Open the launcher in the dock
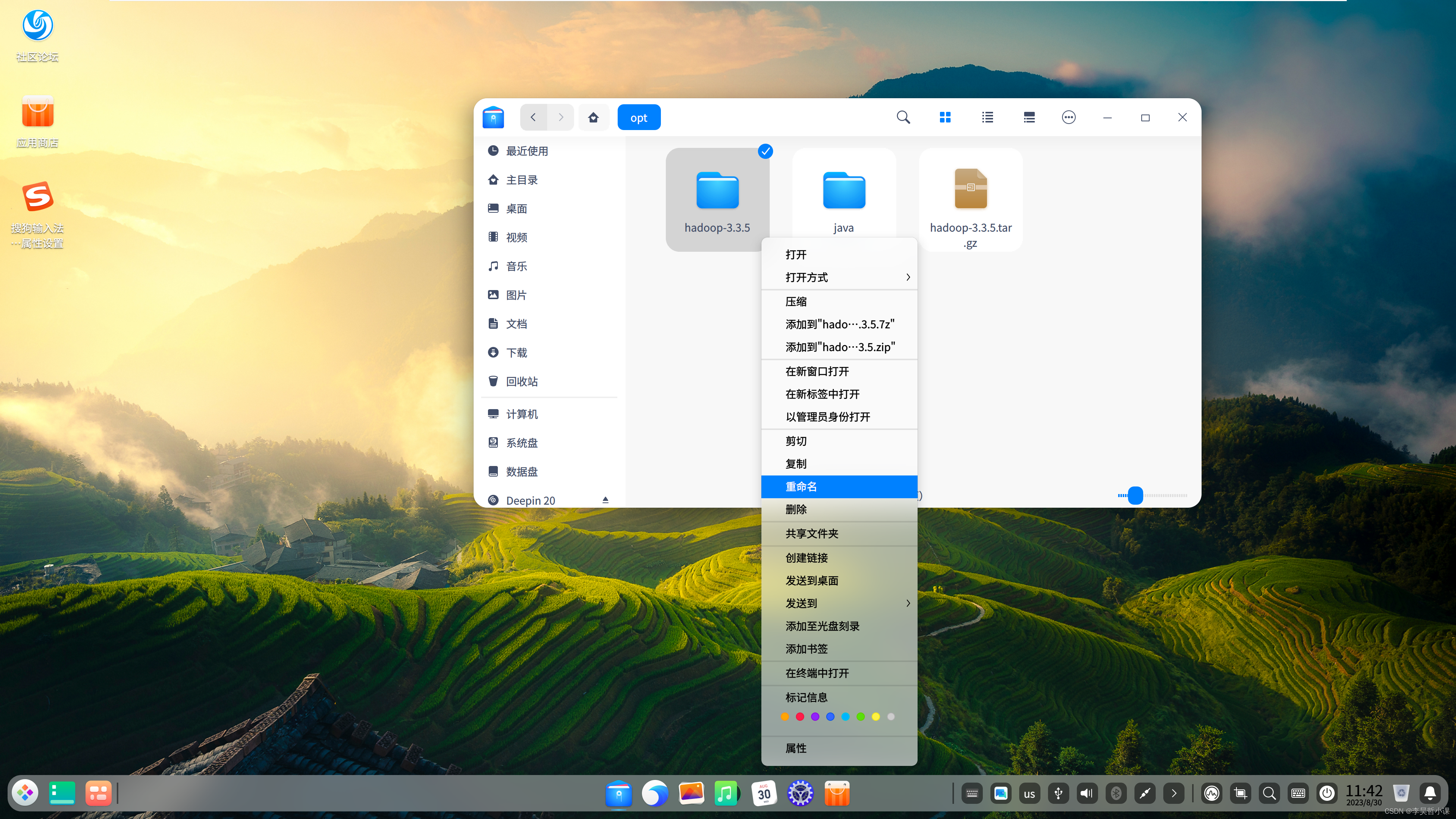 pyautogui.click(x=25, y=793)
